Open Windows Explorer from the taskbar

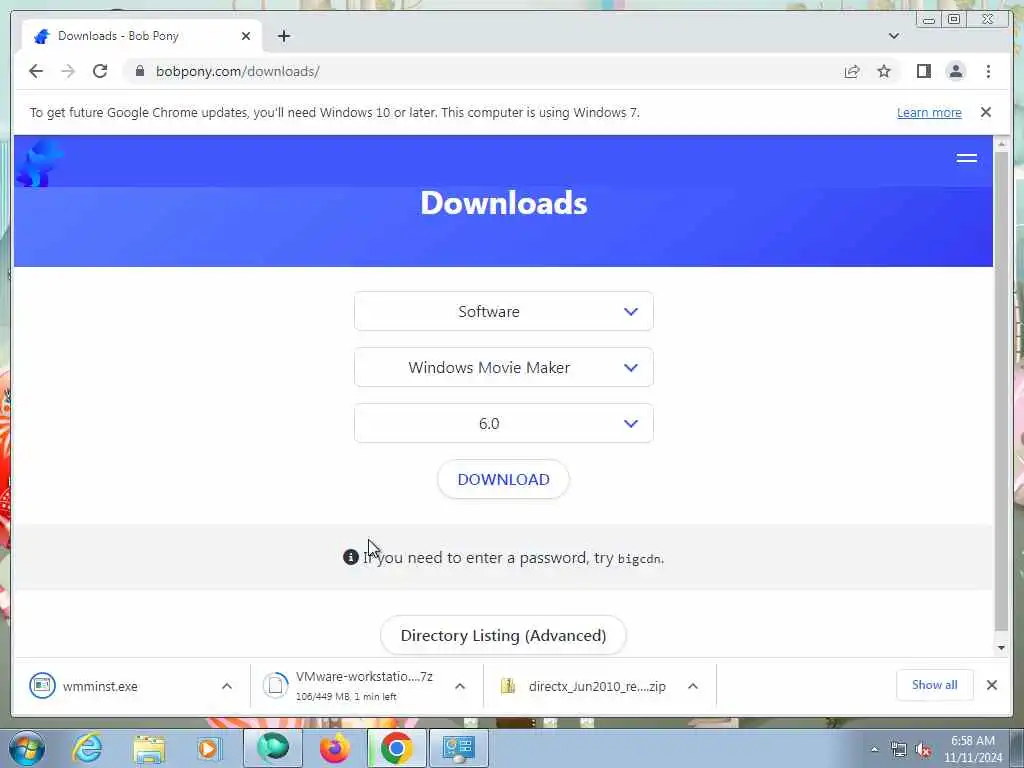click(x=149, y=749)
